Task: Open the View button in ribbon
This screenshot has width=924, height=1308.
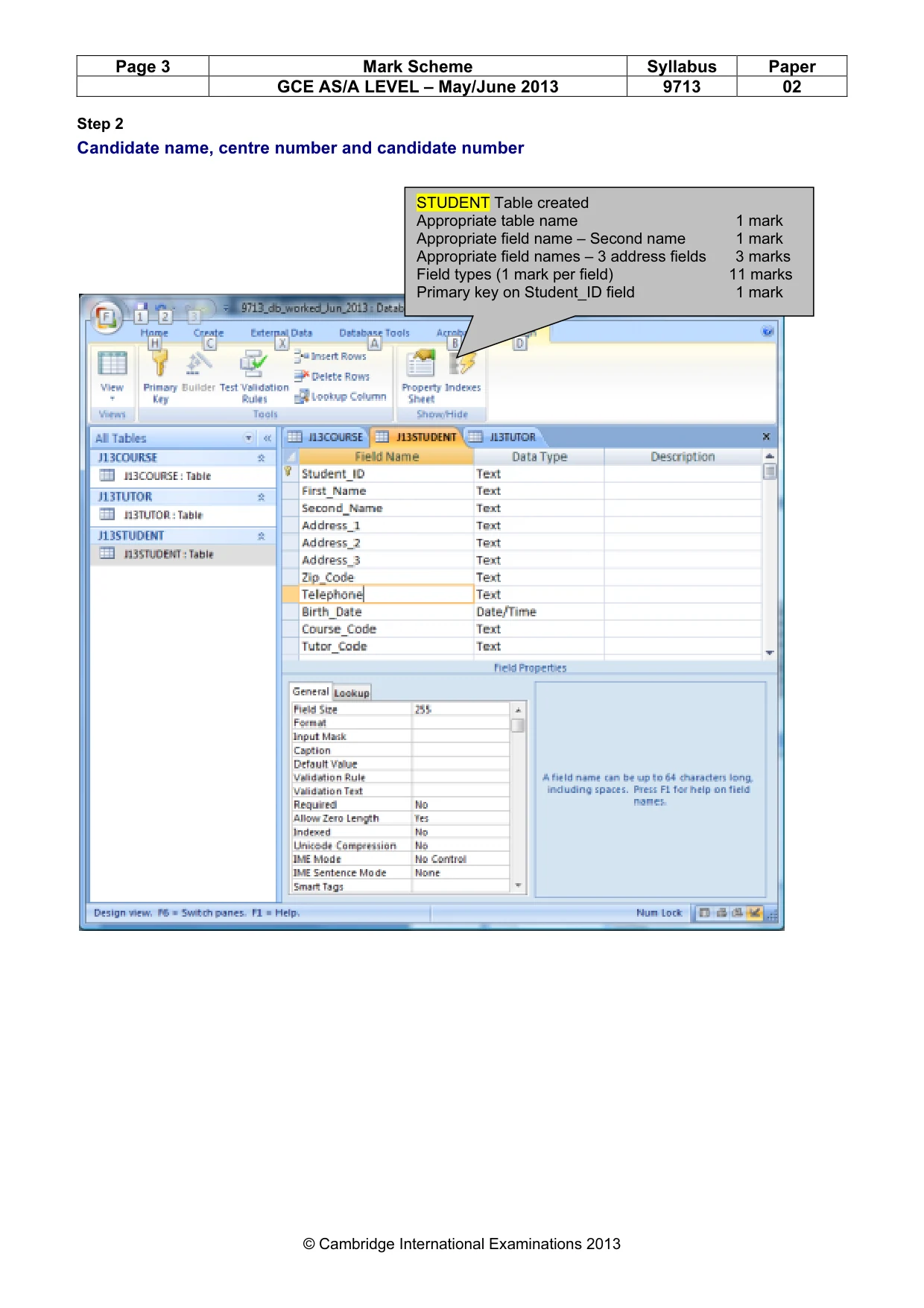Action: (113, 375)
